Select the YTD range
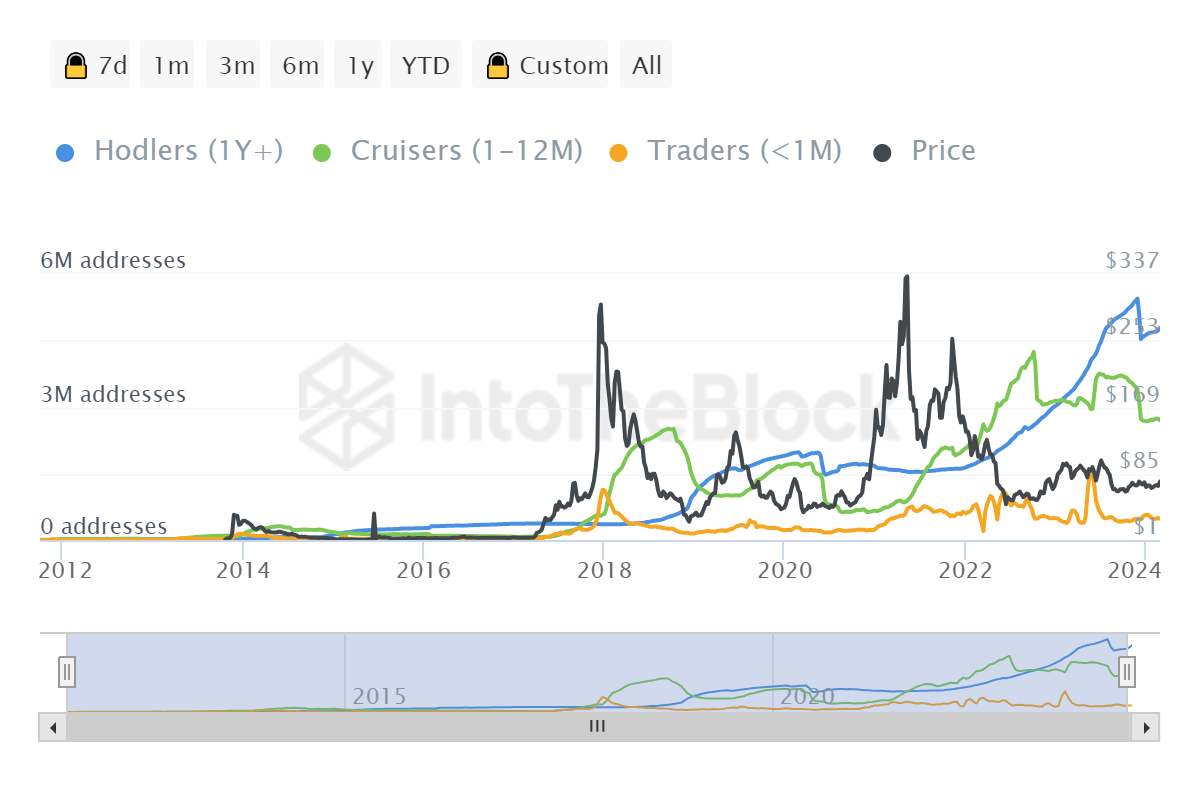This screenshot has height=800, width=1200. 426,66
